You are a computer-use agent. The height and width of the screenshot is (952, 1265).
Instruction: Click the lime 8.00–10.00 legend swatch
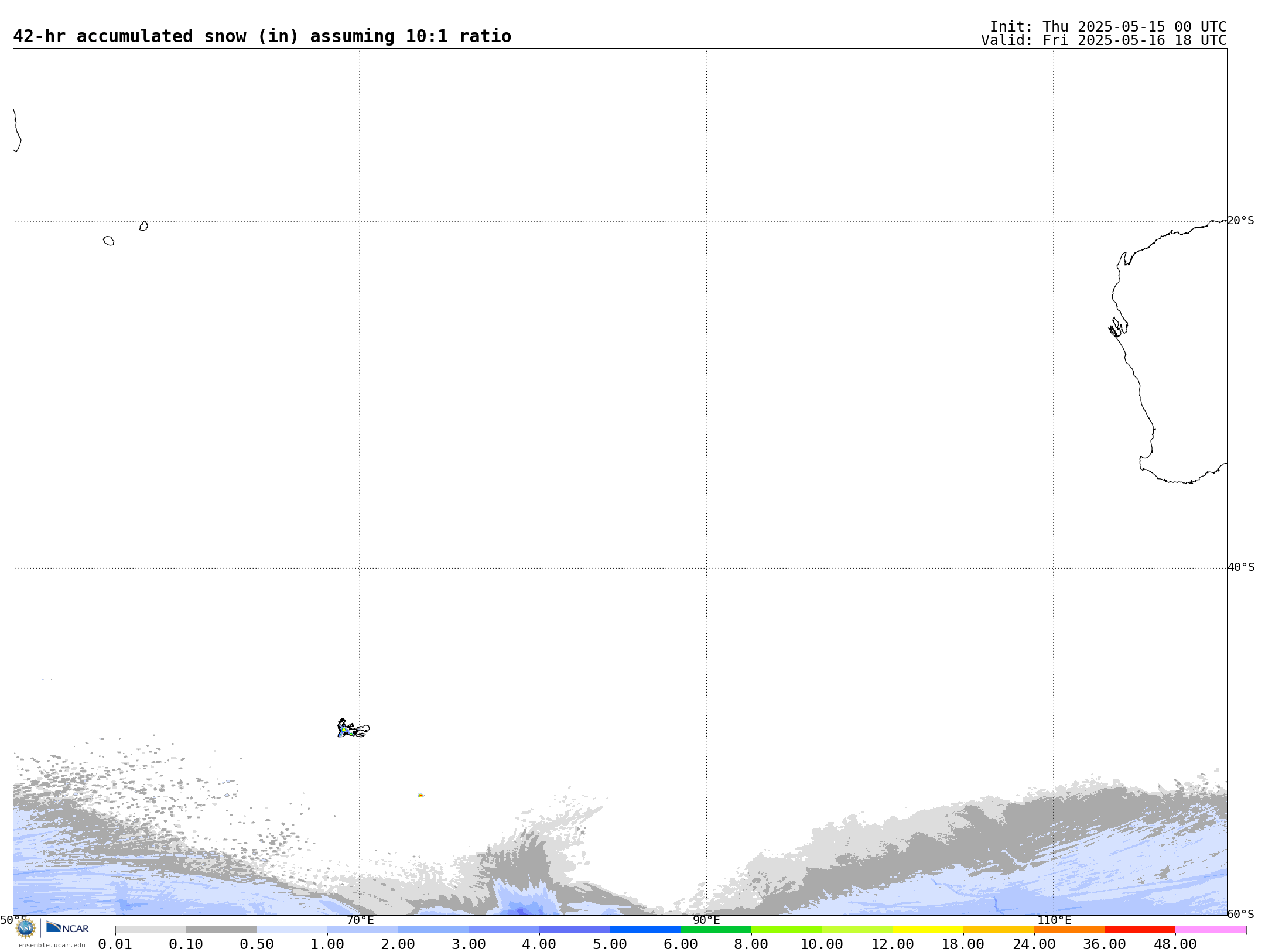point(787,930)
